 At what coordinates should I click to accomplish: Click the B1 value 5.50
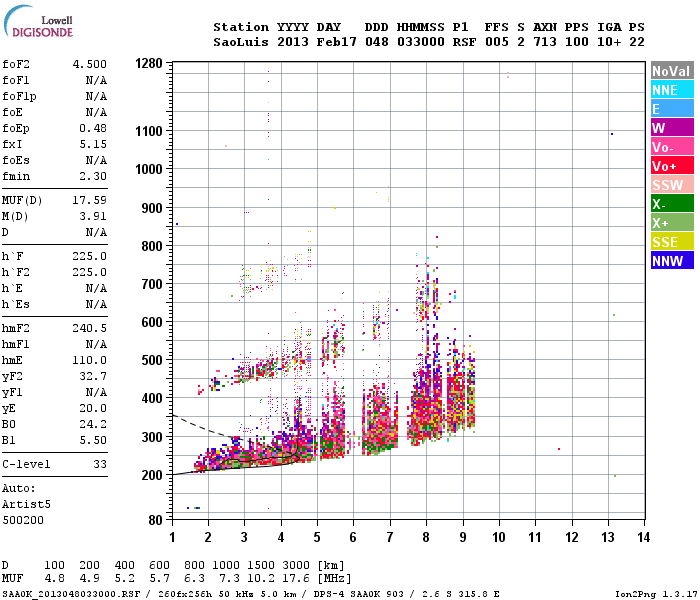[x=93, y=440]
